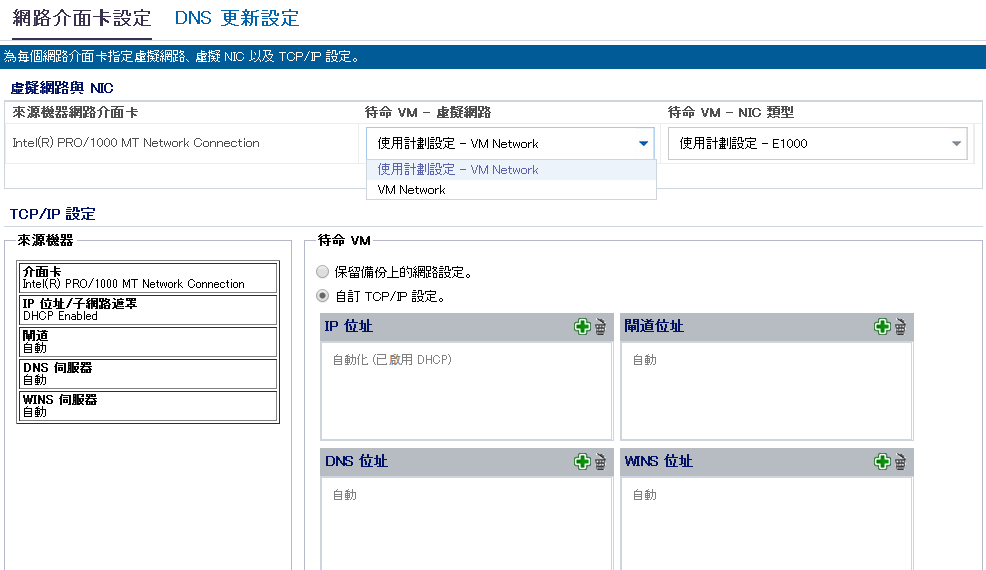986x570 pixels.
Task: Choose the VM Network option
Action: tap(412, 190)
